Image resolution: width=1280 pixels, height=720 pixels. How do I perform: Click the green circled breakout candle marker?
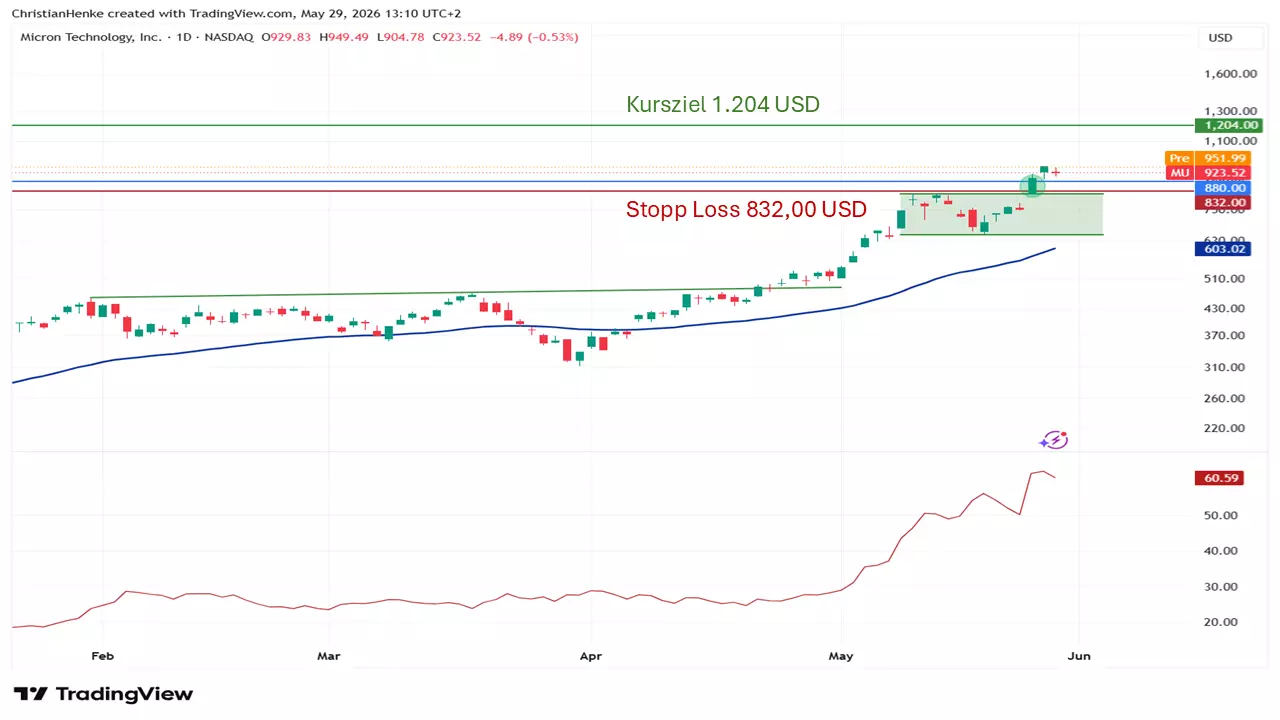[1032, 185]
